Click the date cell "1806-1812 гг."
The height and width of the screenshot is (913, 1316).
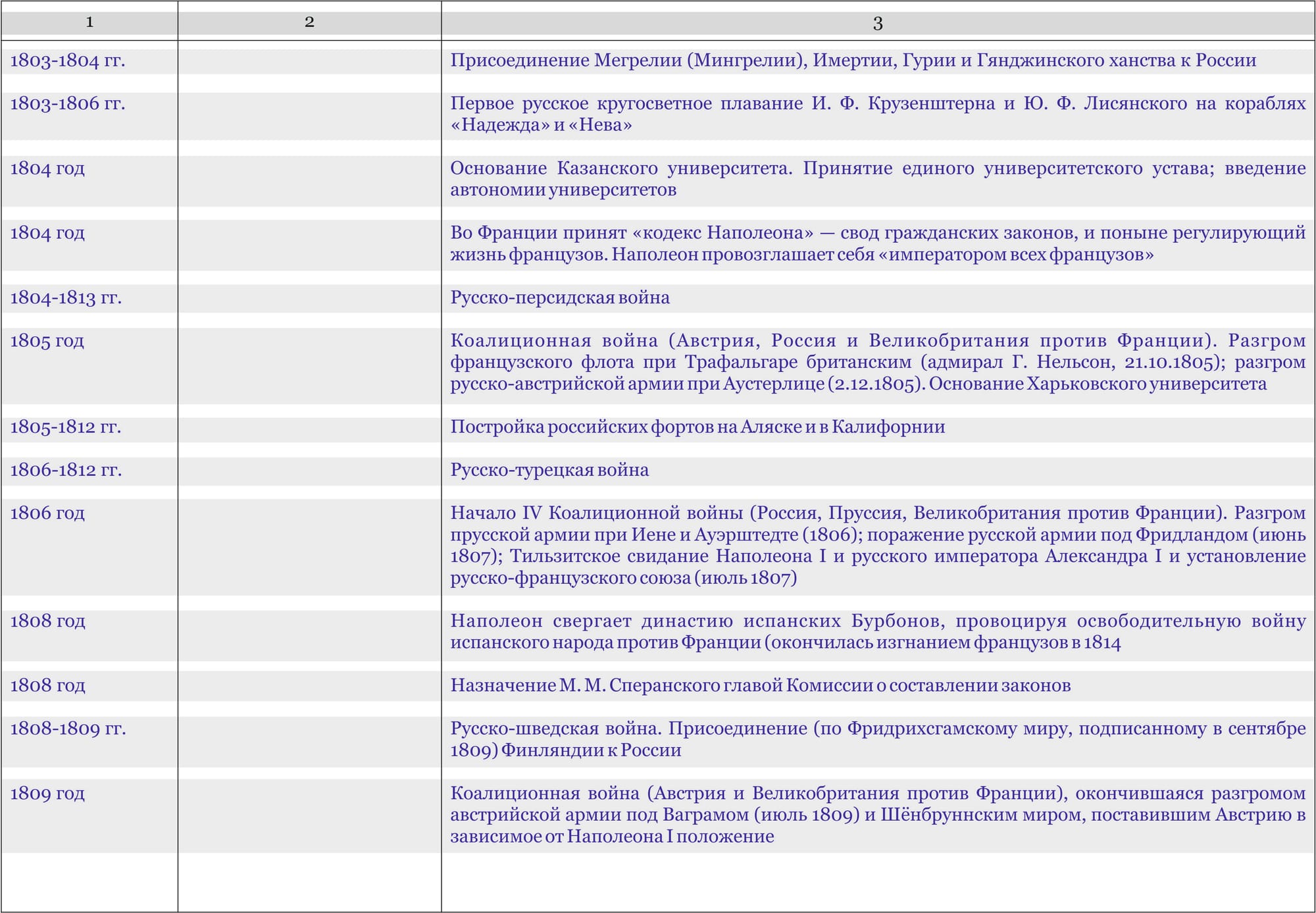click(x=66, y=470)
